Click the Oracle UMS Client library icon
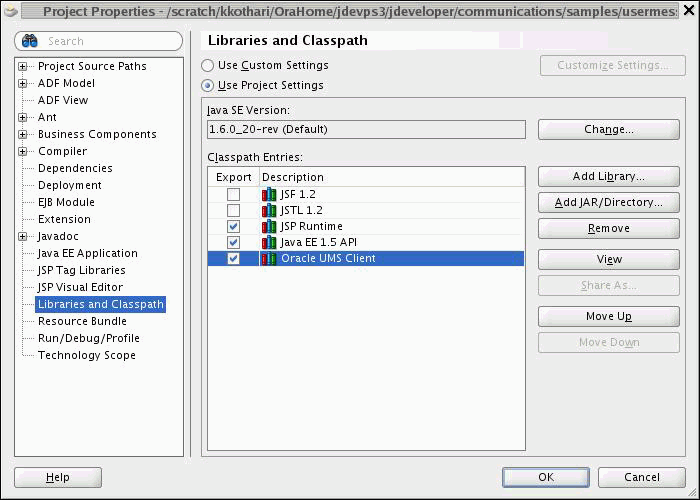Screen dimensions: 700x500 (269, 258)
